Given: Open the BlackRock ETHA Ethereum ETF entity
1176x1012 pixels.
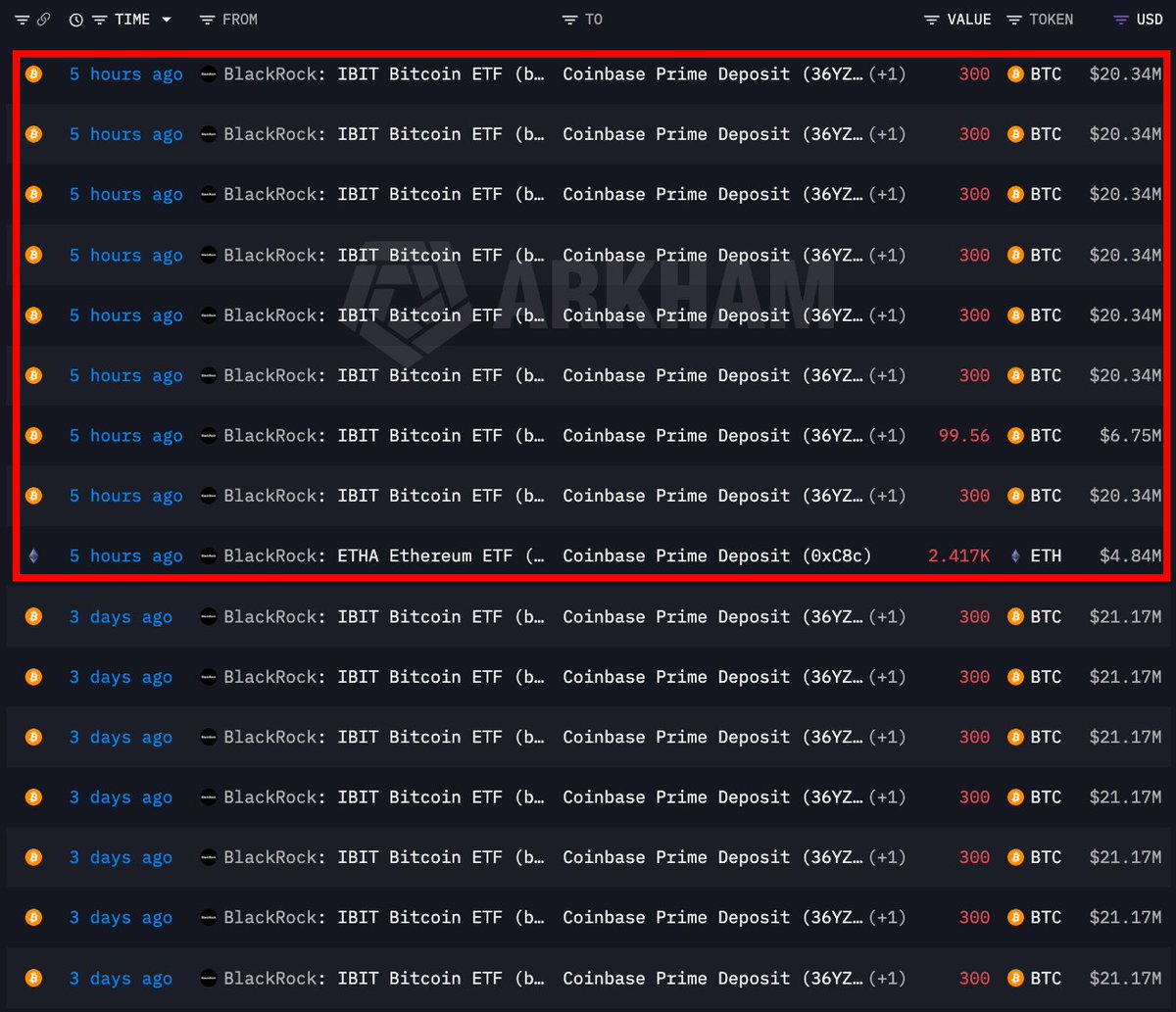Looking at the screenshot, I should click(x=384, y=556).
